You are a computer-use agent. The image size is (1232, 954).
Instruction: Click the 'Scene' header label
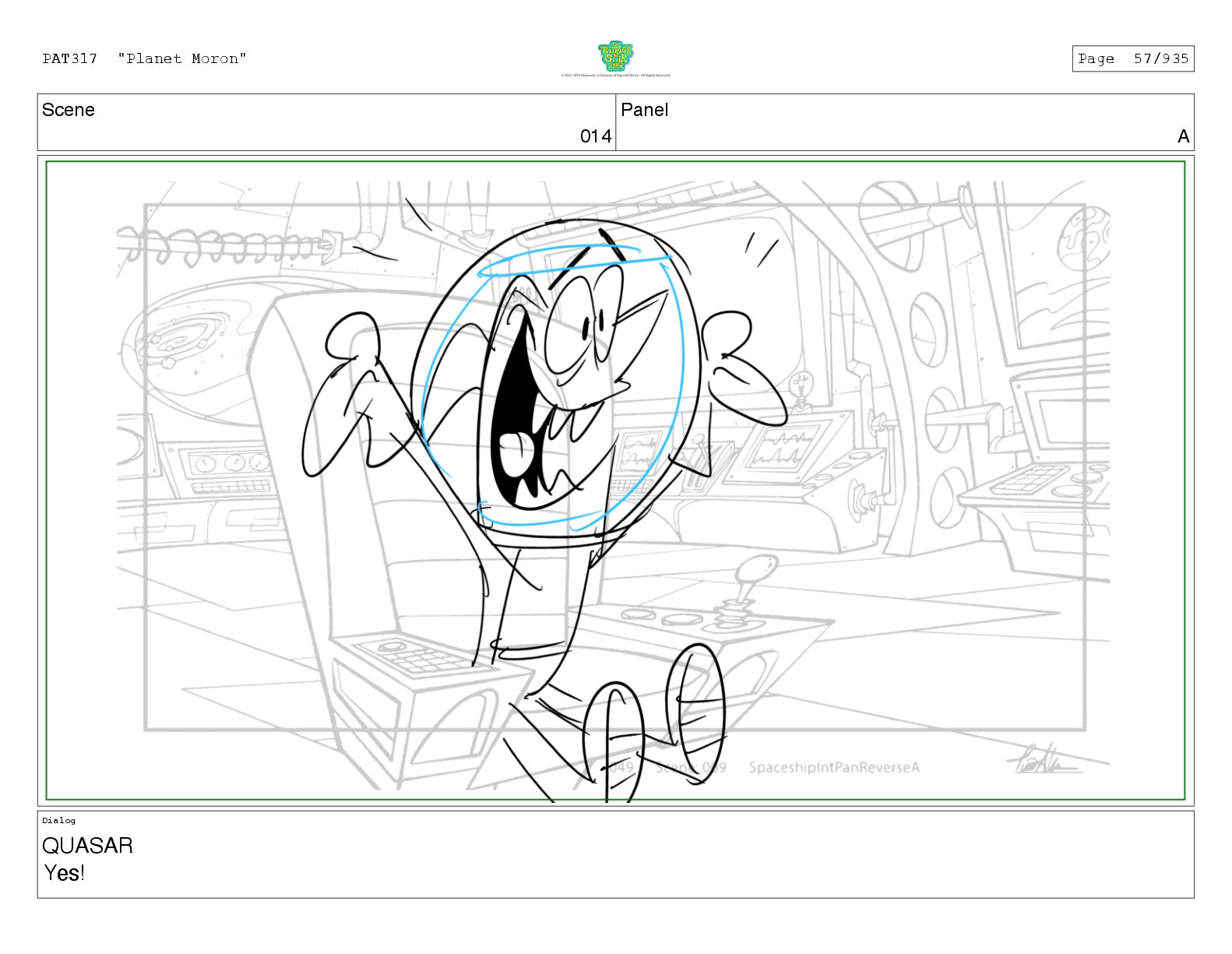[69, 110]
